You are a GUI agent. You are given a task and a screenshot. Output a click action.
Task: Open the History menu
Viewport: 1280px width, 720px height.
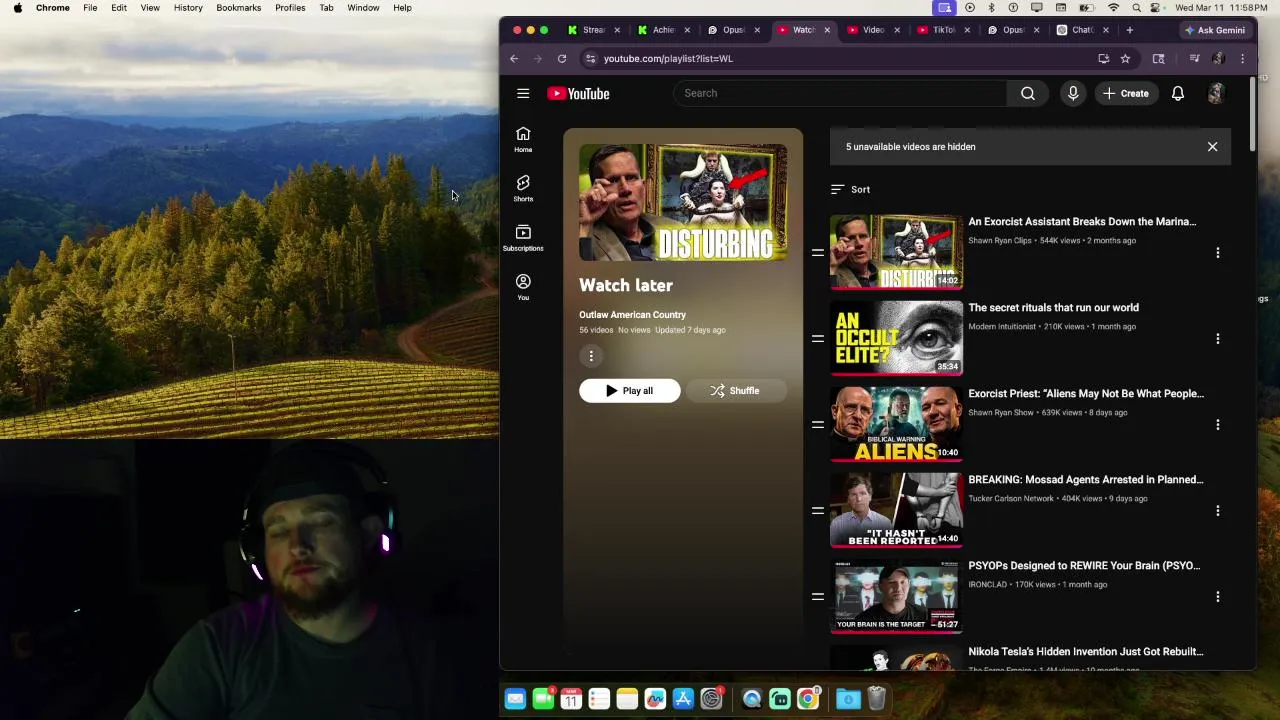pos(188,8)
